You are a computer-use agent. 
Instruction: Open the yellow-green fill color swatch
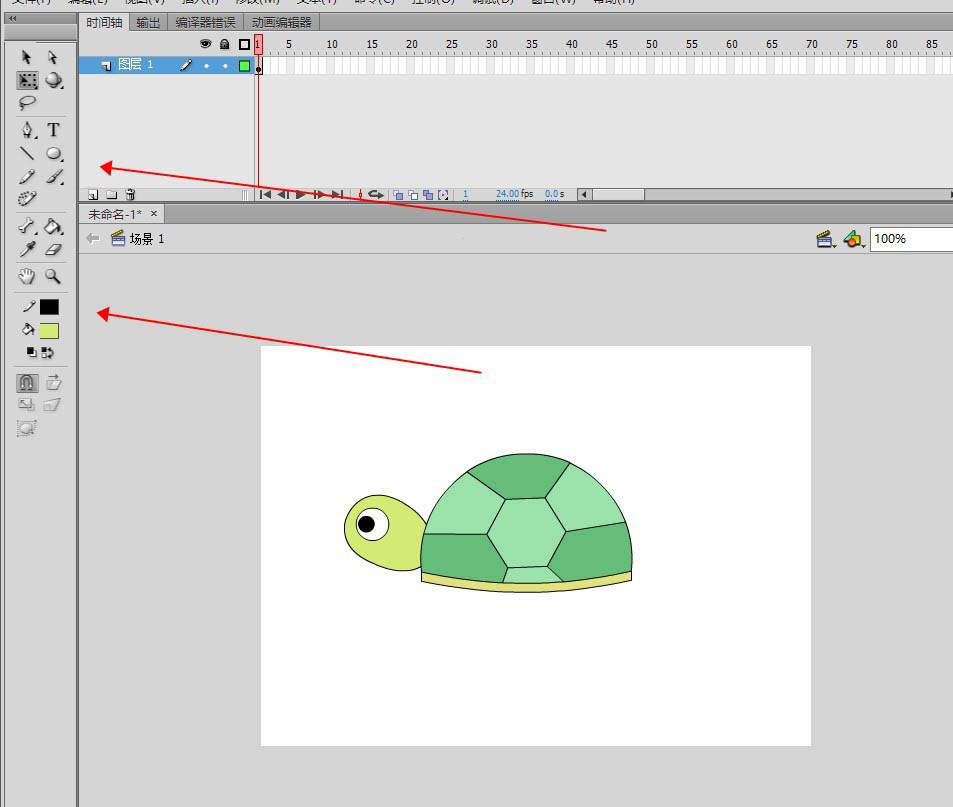coord(49,331)
